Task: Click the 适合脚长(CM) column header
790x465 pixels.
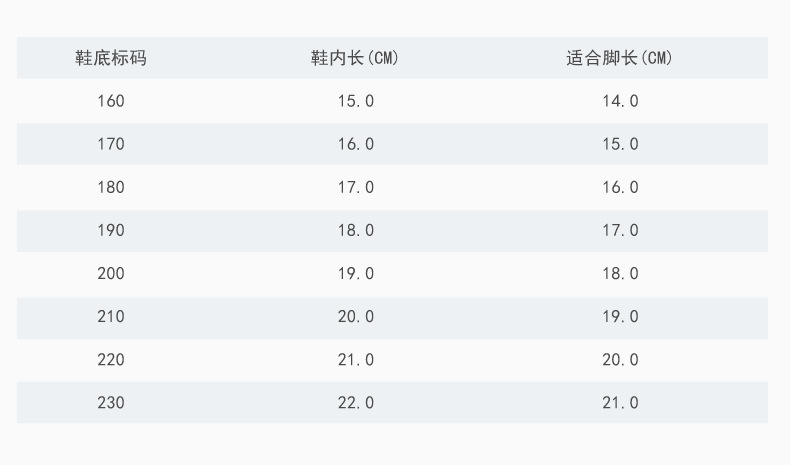Action: tap(619, 58)
